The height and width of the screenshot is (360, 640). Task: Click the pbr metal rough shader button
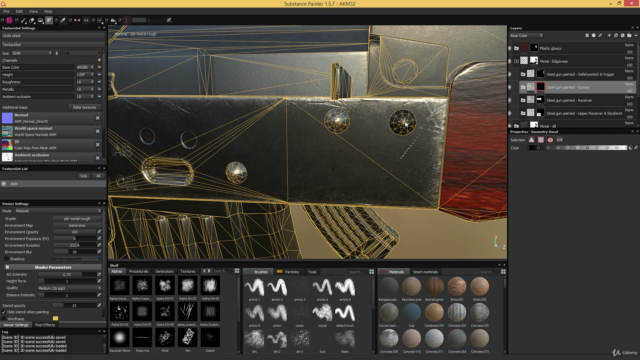77,219
